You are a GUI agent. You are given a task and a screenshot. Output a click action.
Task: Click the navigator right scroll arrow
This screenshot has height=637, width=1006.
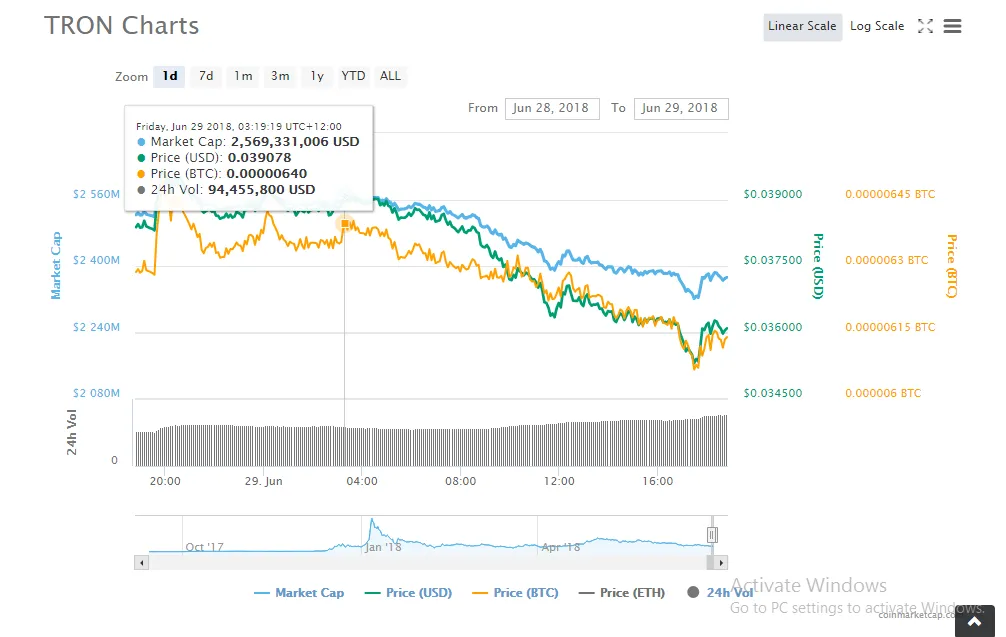click(721, 563)
